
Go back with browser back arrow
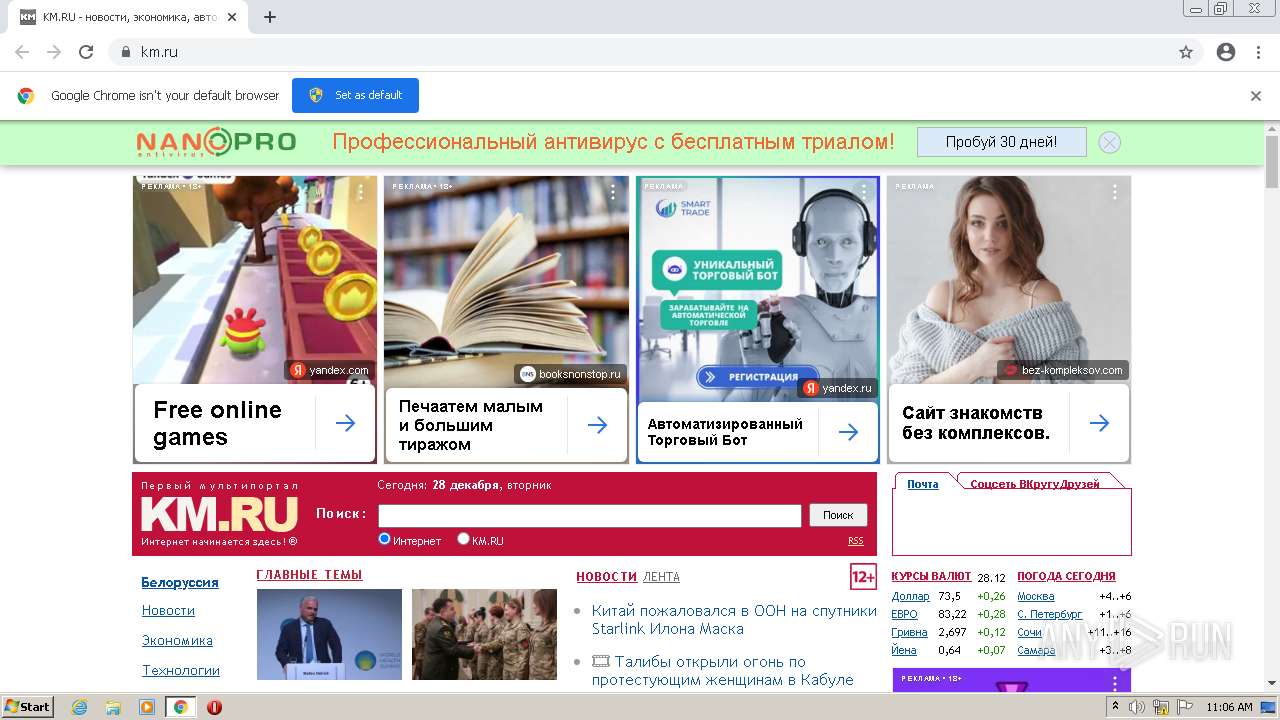pos(22,52)
